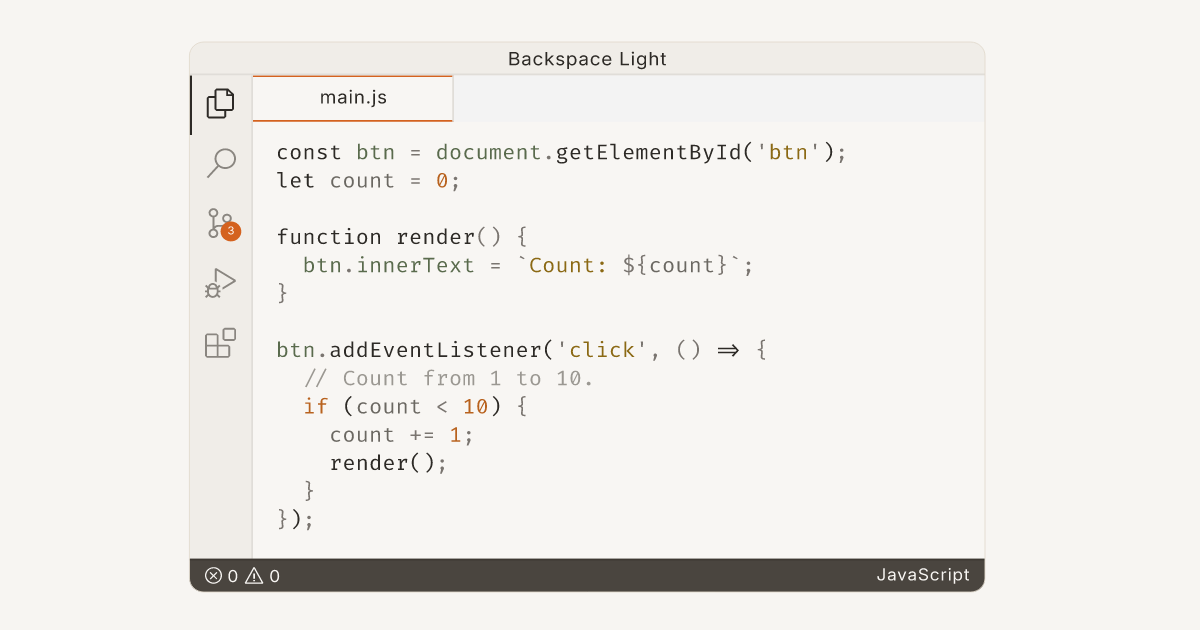This screenshot has width=1200, height=630.
Task: Click the comment '// Count from 1 to 10.'
Action: [x=449, y=378]
